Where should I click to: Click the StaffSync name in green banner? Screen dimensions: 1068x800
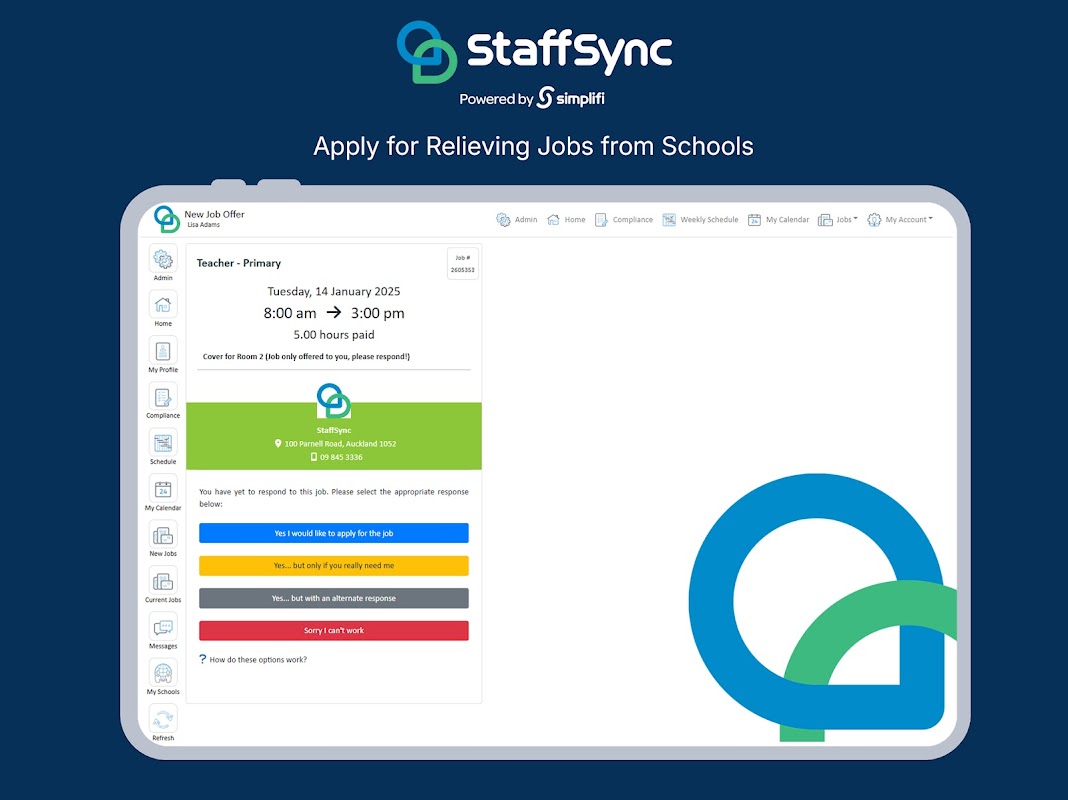pyautogui.click(x=334, y=430)
